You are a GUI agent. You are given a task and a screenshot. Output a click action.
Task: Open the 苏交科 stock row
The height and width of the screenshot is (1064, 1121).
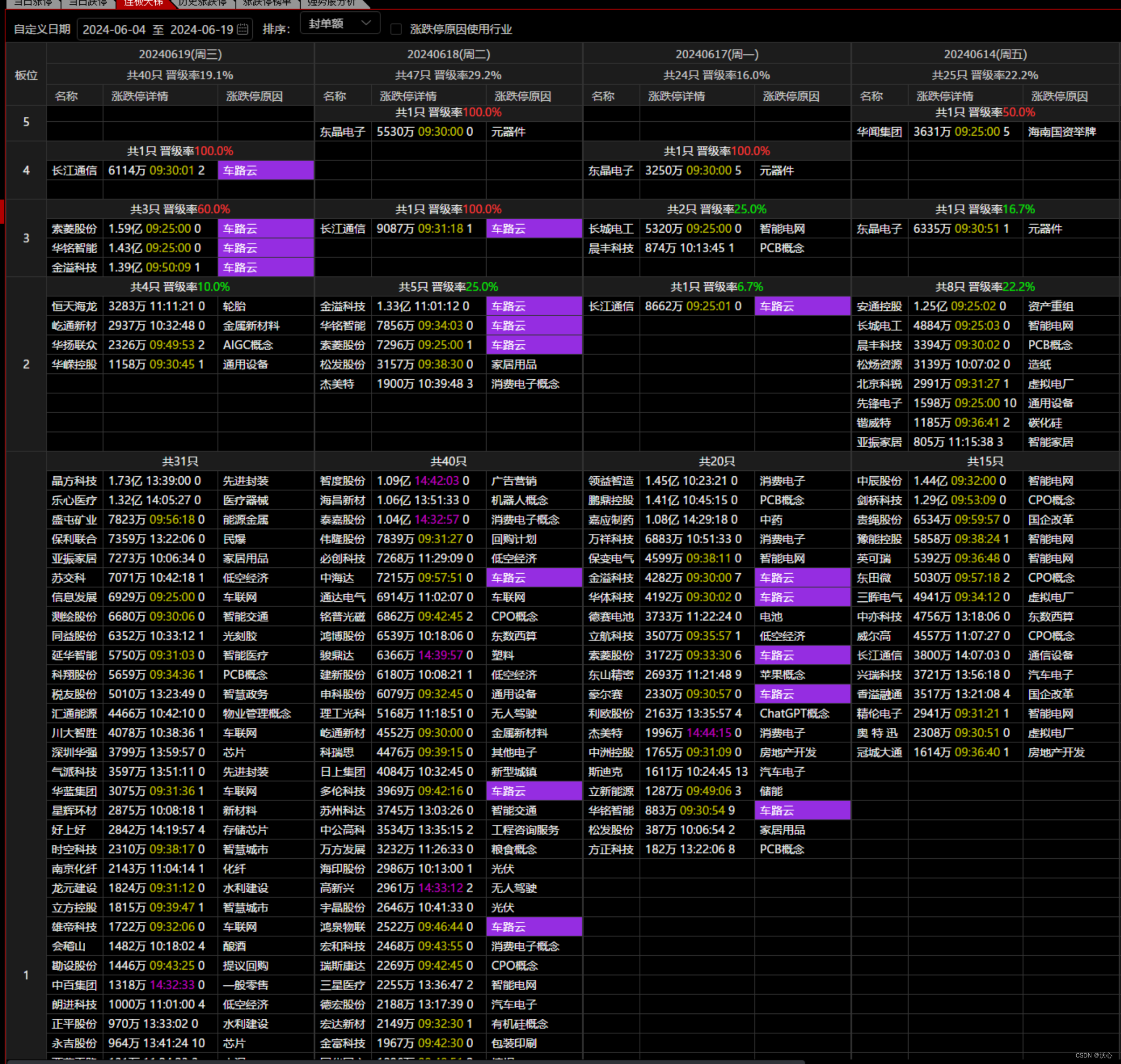point(181,578)
